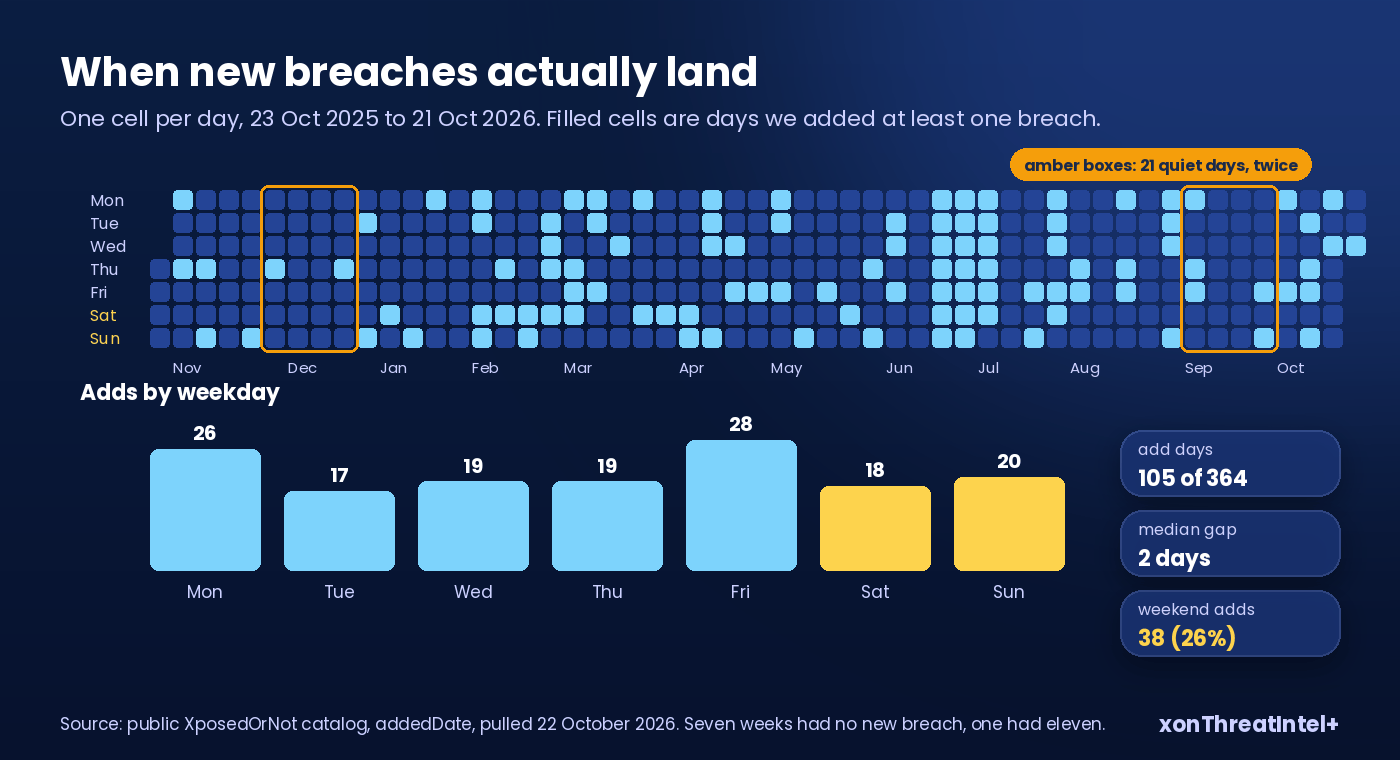Click the xonThreatIntel+ brand logo

(1248, 724)
